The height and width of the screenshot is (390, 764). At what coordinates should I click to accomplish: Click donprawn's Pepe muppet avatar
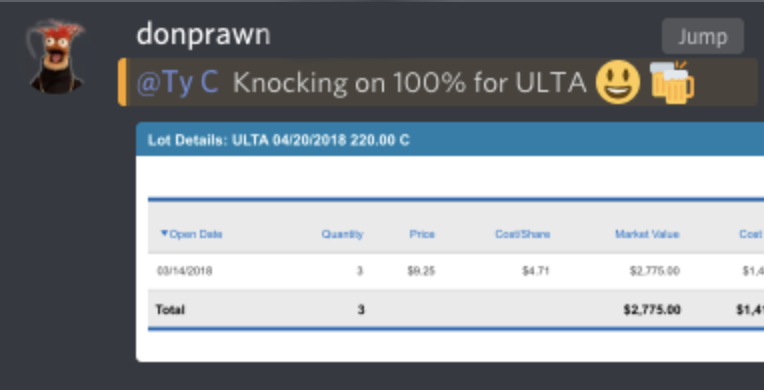(x=56, y=56)
